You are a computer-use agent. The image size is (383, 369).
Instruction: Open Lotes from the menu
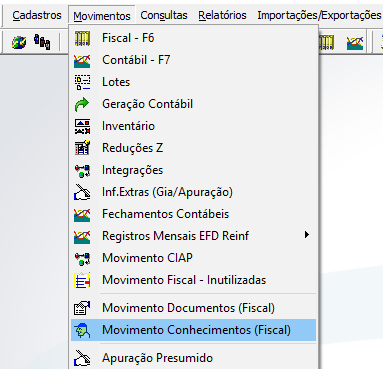pyautogui.click(x=193, y=82)
